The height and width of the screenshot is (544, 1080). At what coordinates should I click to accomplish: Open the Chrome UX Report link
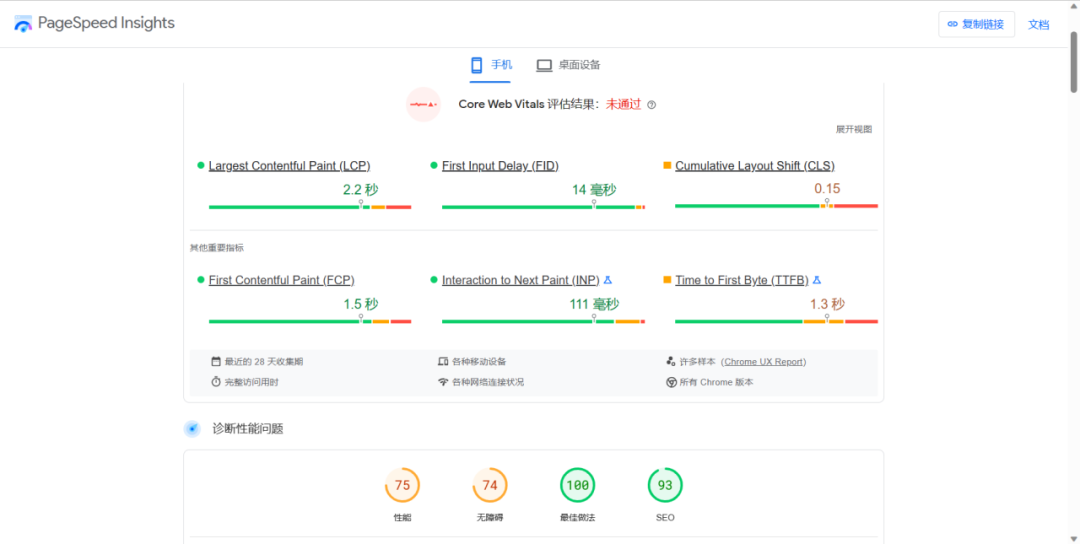coord(763,362)
